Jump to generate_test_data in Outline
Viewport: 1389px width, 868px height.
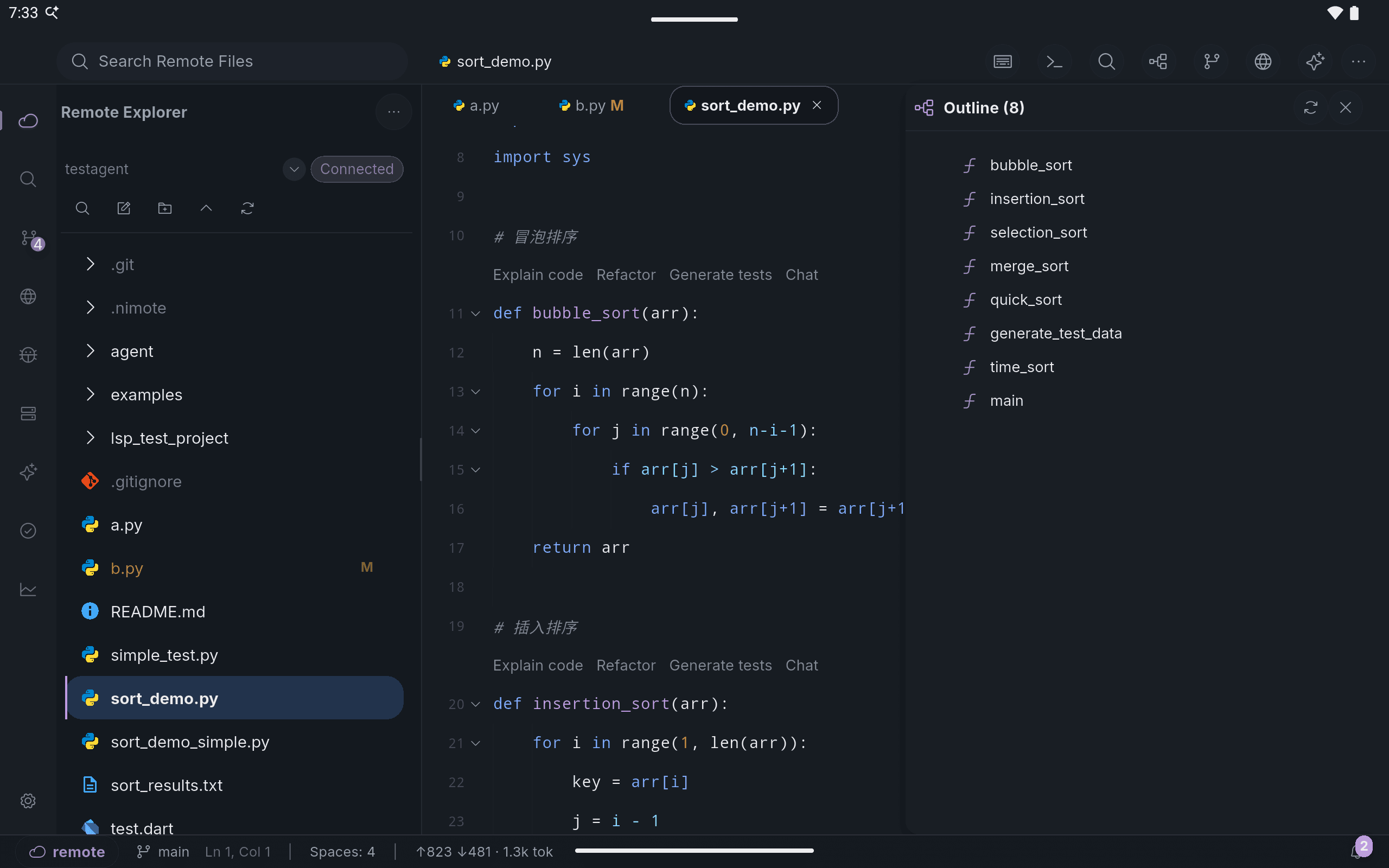(x=1055, y=334)
